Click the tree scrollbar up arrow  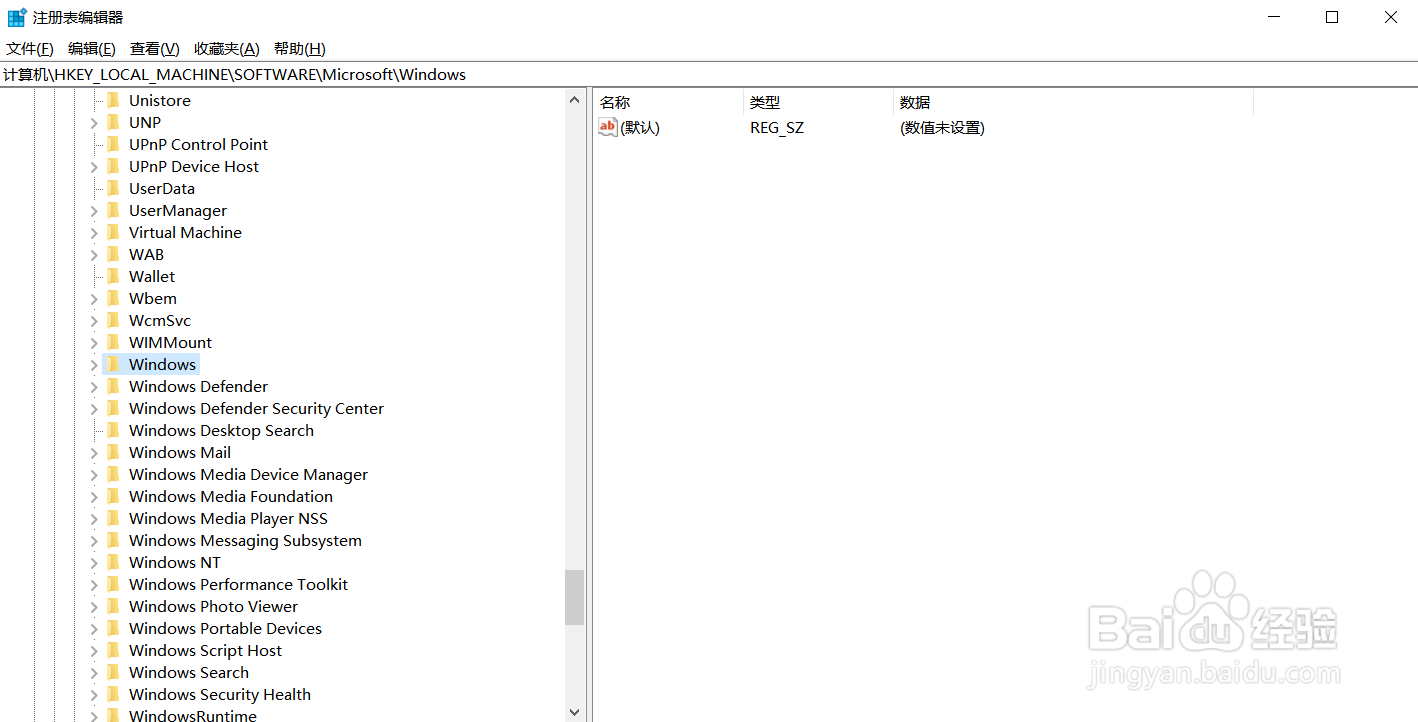[x=574, y=99]
